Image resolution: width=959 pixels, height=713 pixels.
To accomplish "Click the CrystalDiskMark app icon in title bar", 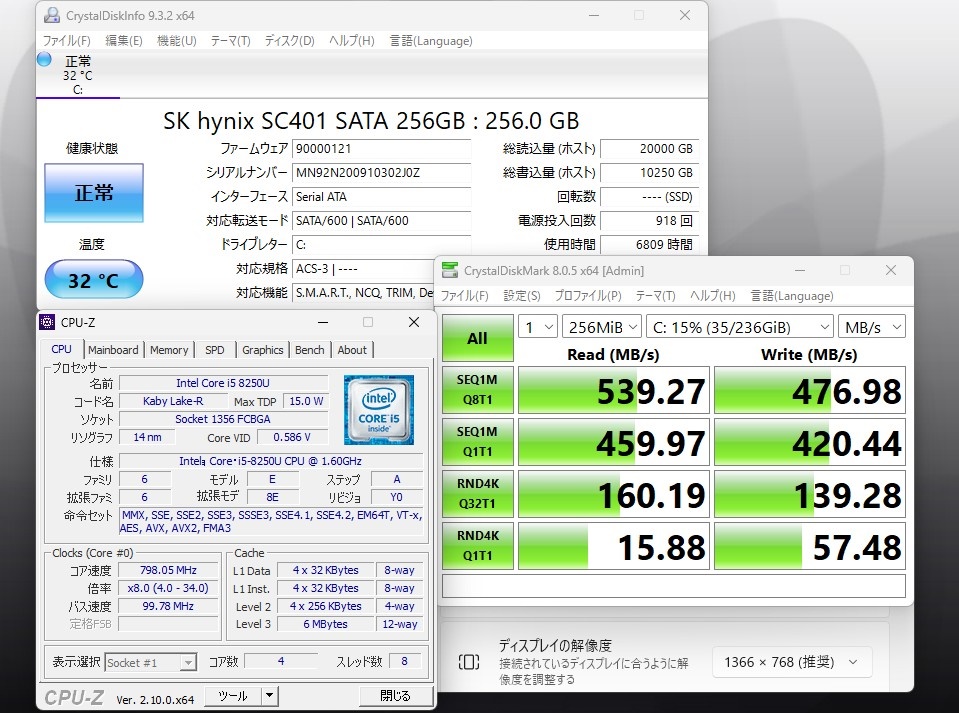I will click(x=450, y=270).
